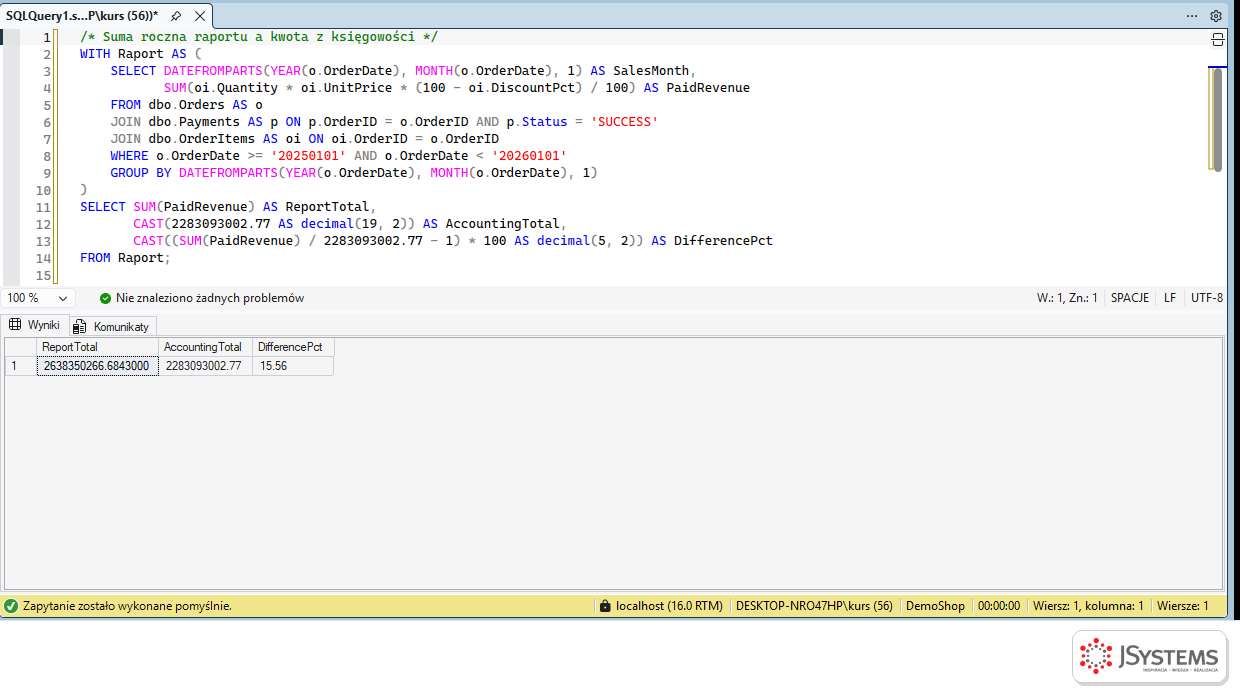Viewport: 1240px width, 692px height.
Task: Open the gear settings icon
Action: (1216, 16)
